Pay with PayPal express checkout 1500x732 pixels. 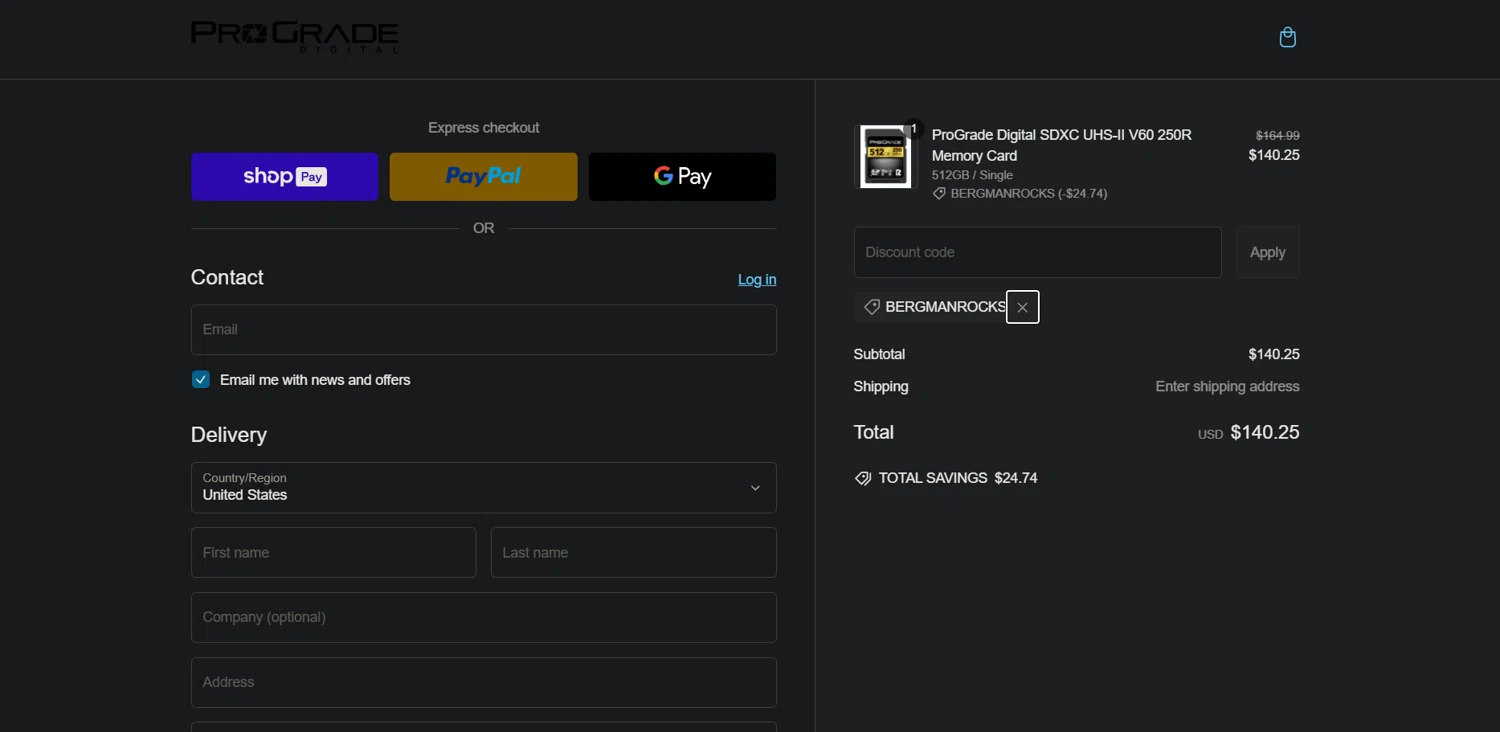pyautogui.click(x=483, y=177)
